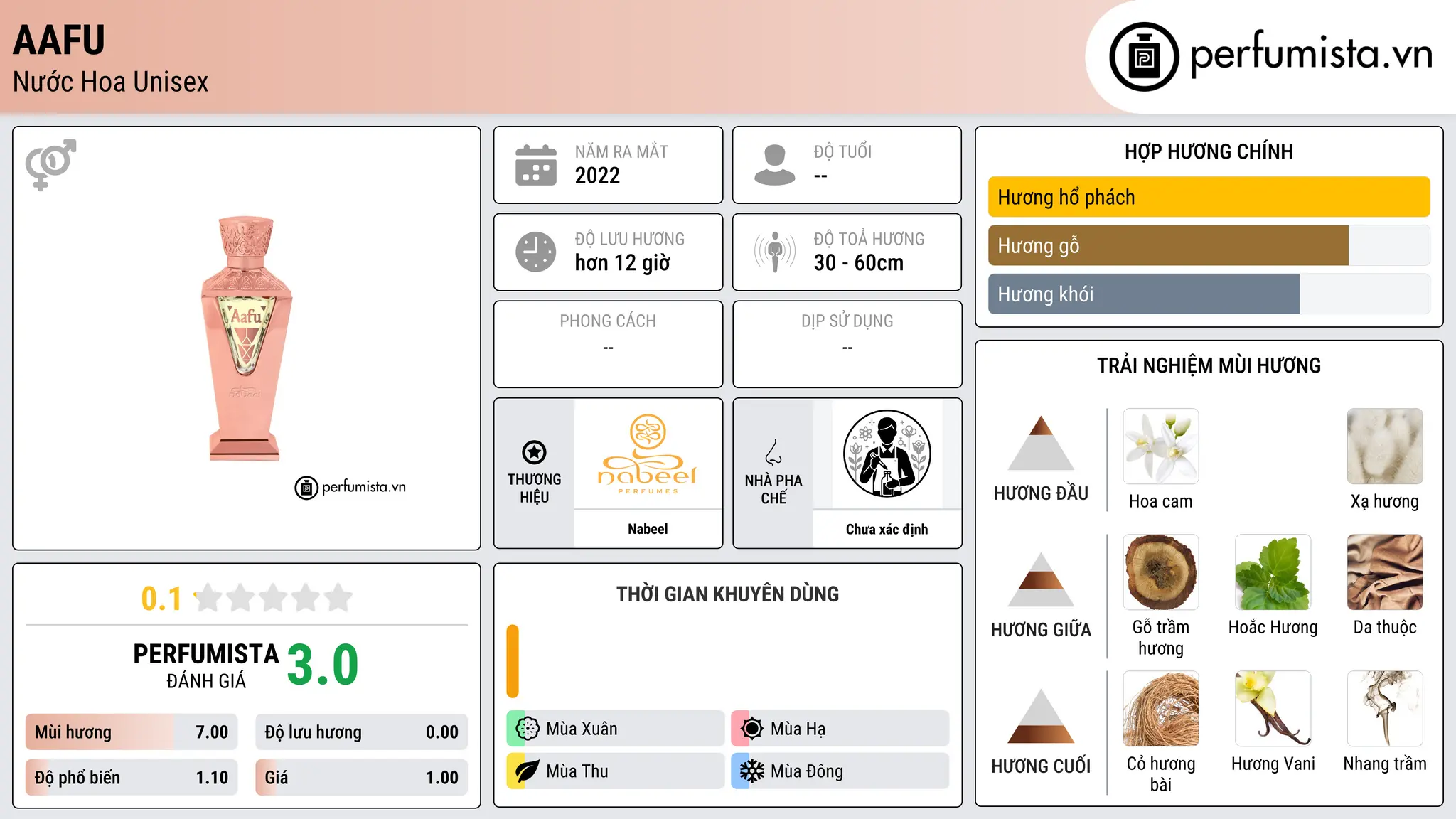The width and height of the screenshot is (1456, 819).
Task: Click the Aafu perfume bottle photo
Action: tap(247, 338)
